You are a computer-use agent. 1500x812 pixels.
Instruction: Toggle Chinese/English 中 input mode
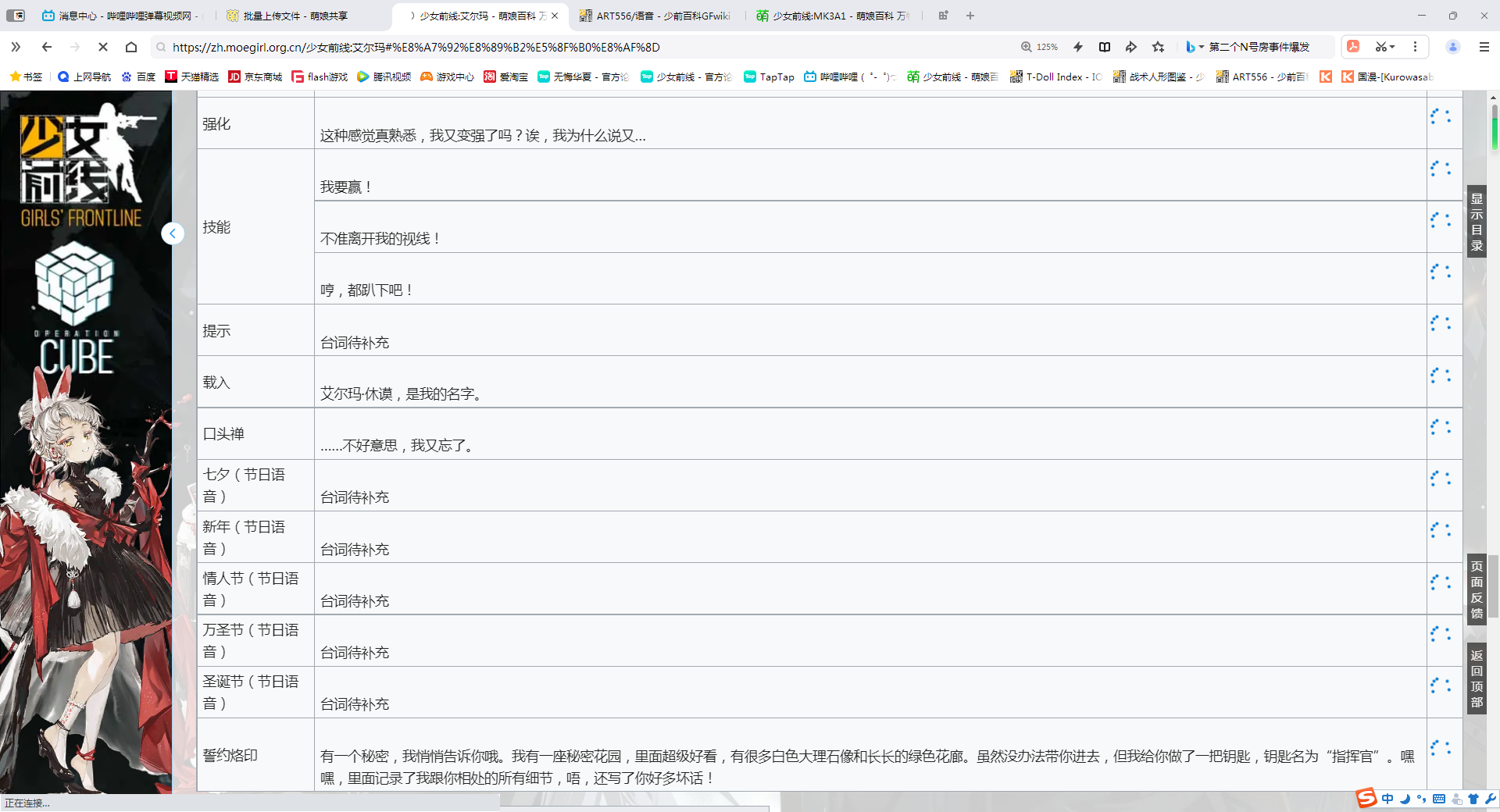[x=1387, y=799]
